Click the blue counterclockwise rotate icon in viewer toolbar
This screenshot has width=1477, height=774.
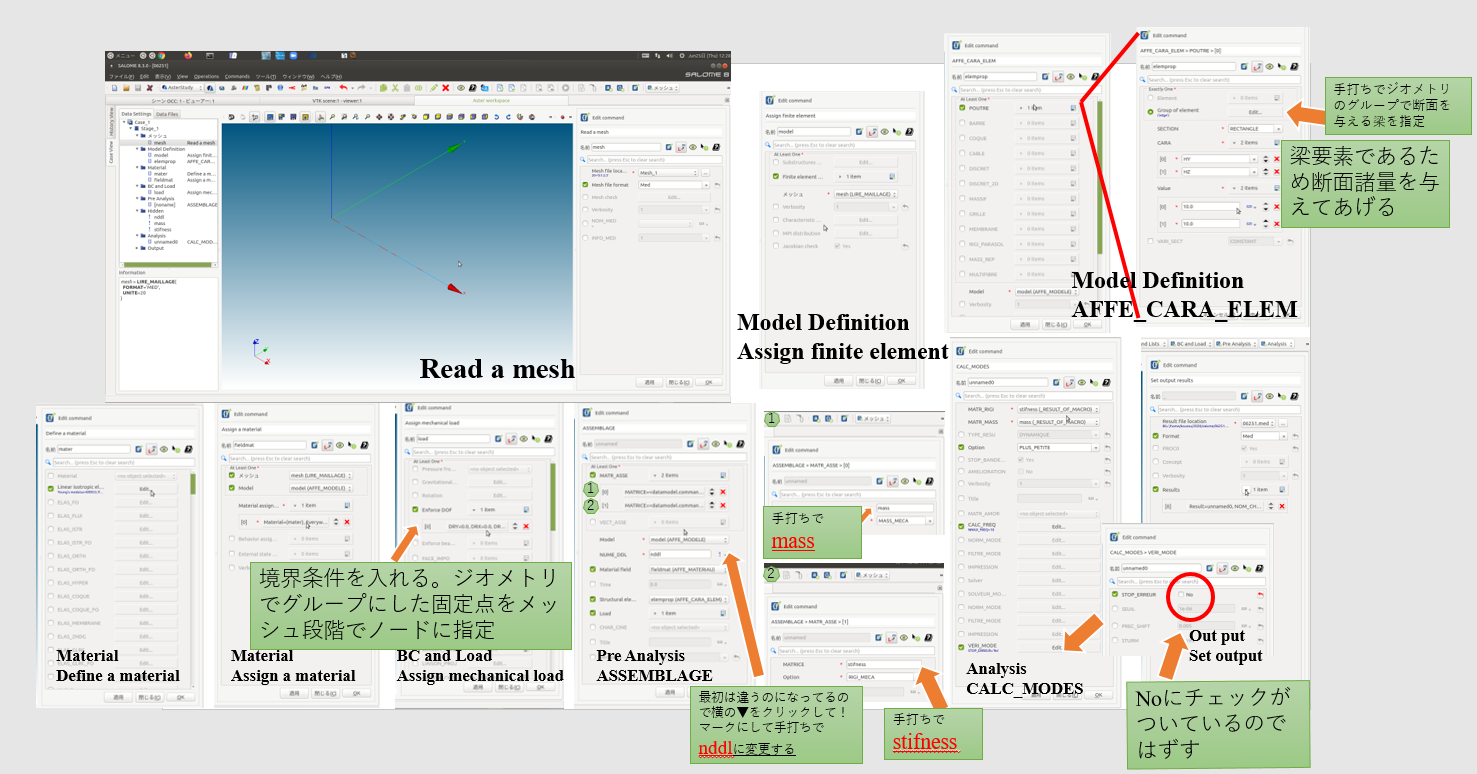[496, 117]
